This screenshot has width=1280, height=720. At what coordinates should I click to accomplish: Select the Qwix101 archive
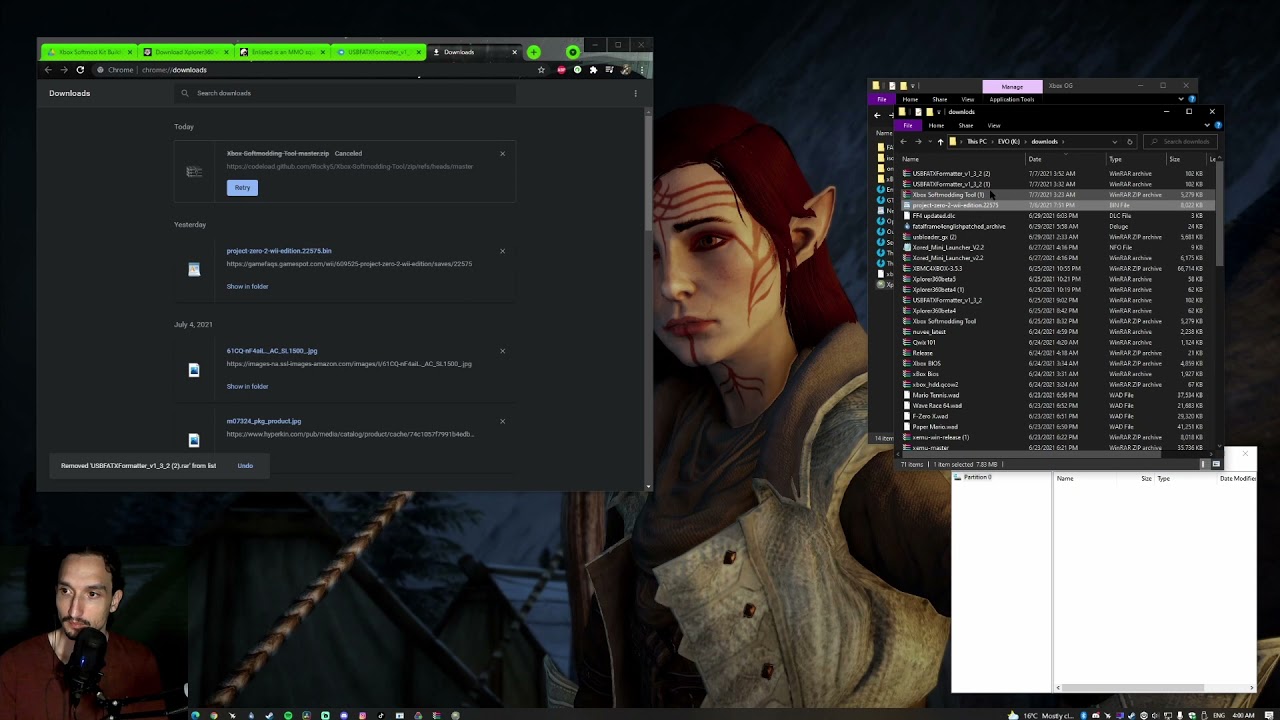pos(924,342)
